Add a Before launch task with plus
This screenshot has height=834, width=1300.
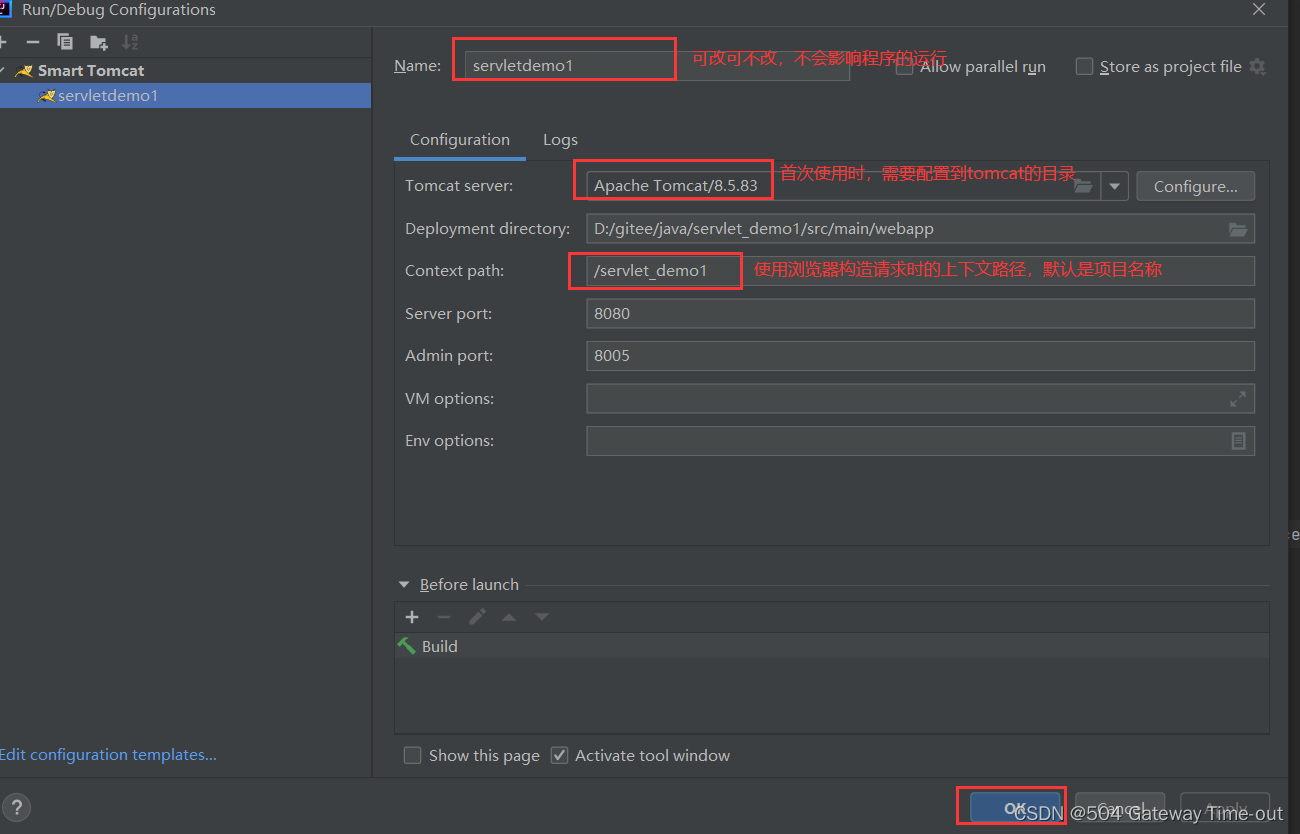click(x=412, y=617)
